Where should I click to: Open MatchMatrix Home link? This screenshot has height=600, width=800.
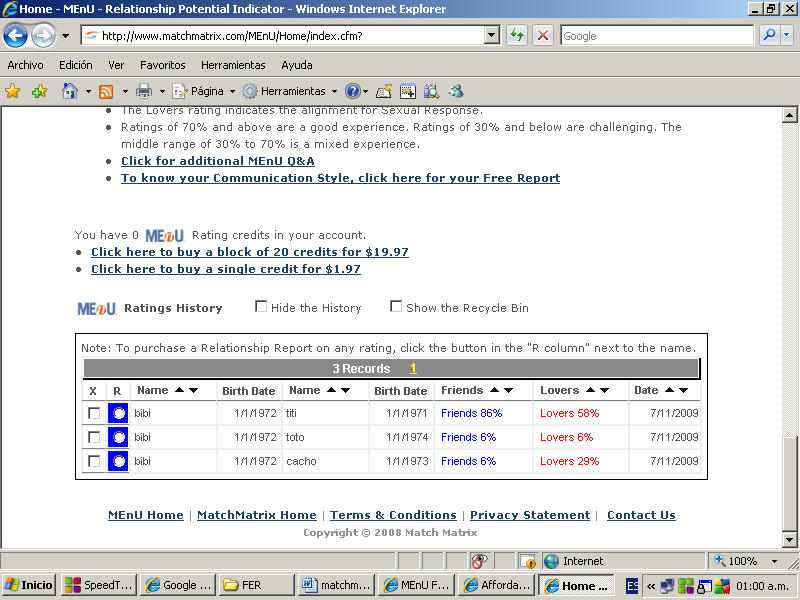(257, 515)
